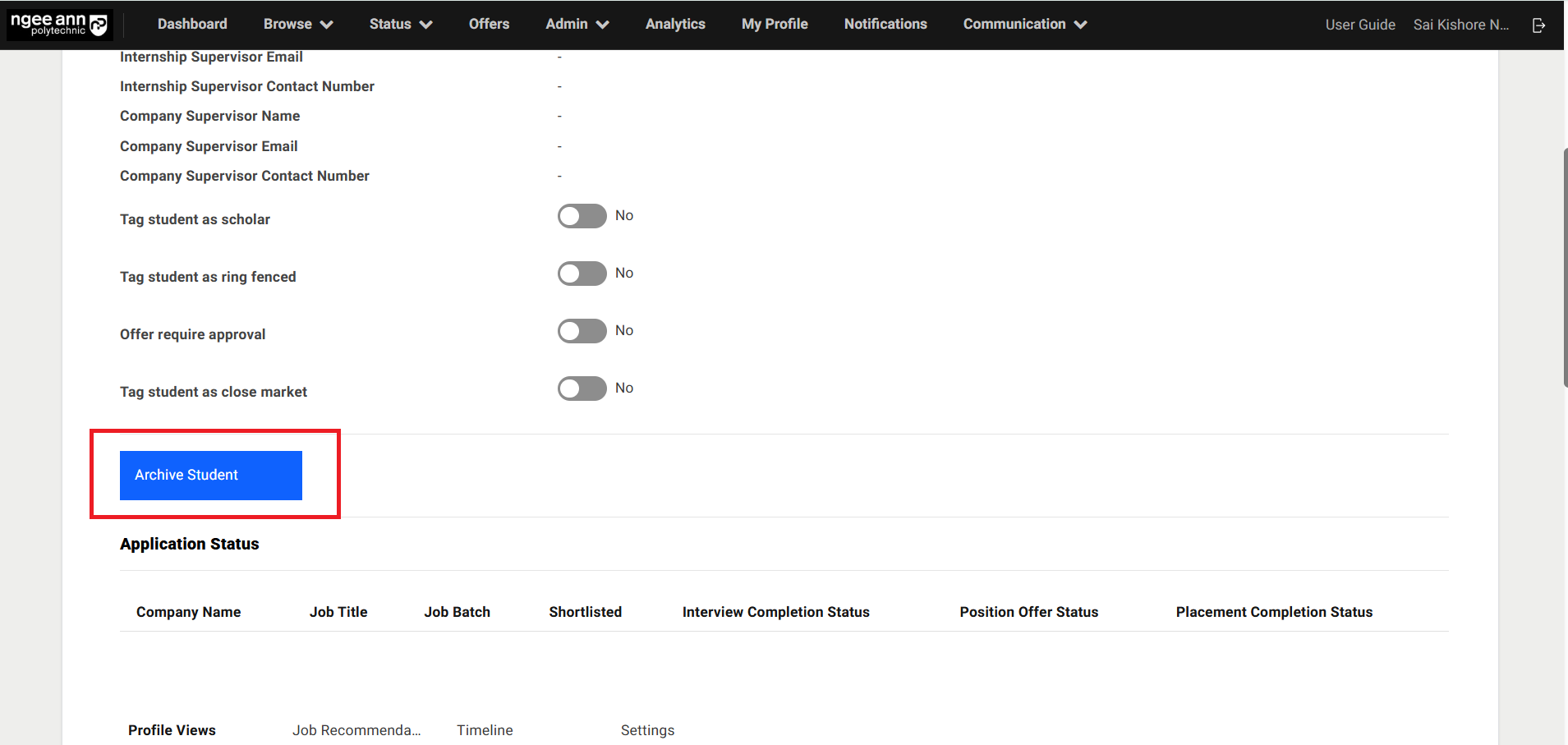Expand the Communication menu
This screenshot has width=1568, height=745.
(x=1023, y=24)
